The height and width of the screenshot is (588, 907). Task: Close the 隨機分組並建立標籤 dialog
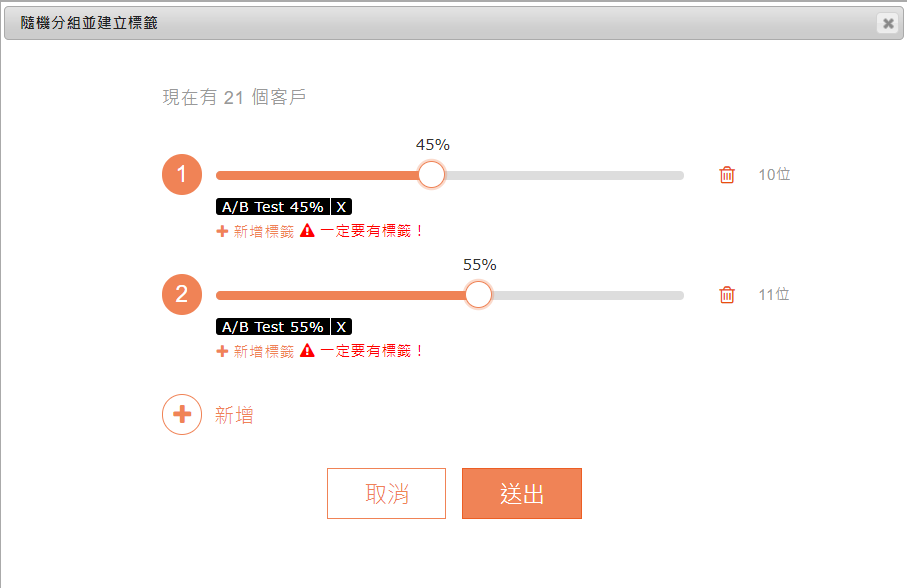pos(887,23)
